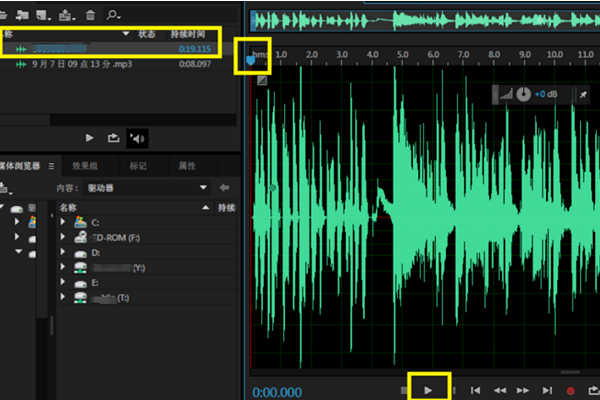Collapse the left tree pane via small arrow
The width and height of the screenshot is (600, 400).
(x=52, y=216)
